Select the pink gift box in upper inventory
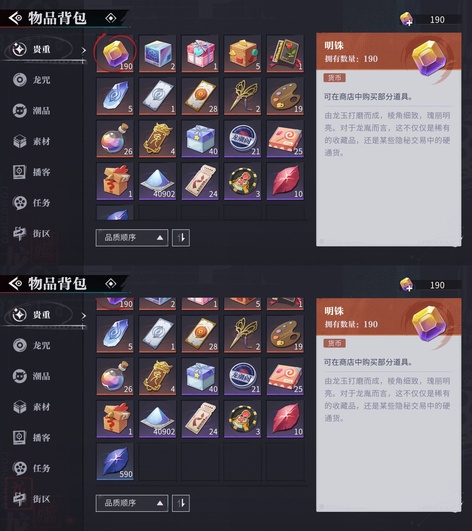The width and height of the screenshot is (472, 531). click(x=200, y=54)
